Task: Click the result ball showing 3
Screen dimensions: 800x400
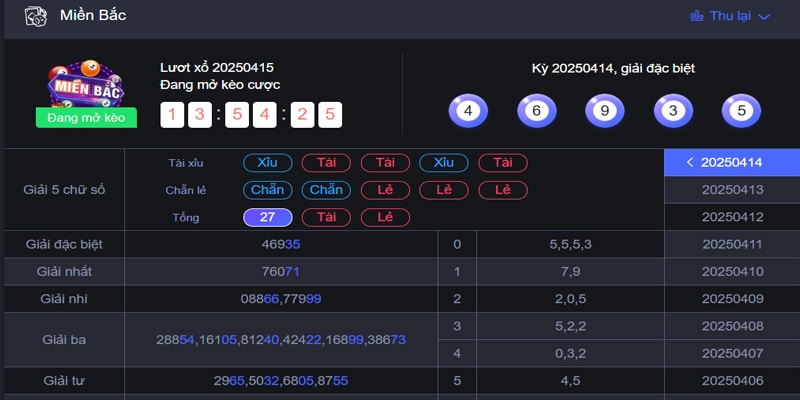Action: coord(673,111)
